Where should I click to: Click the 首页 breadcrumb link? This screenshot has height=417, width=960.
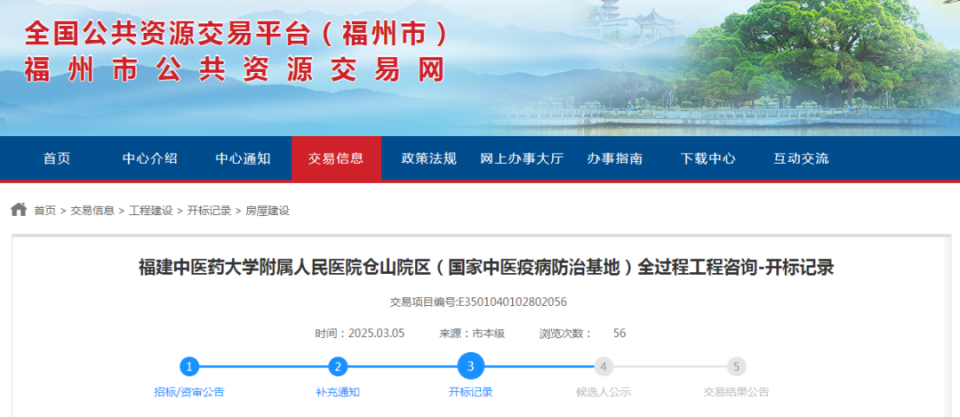tap(45, 211)
